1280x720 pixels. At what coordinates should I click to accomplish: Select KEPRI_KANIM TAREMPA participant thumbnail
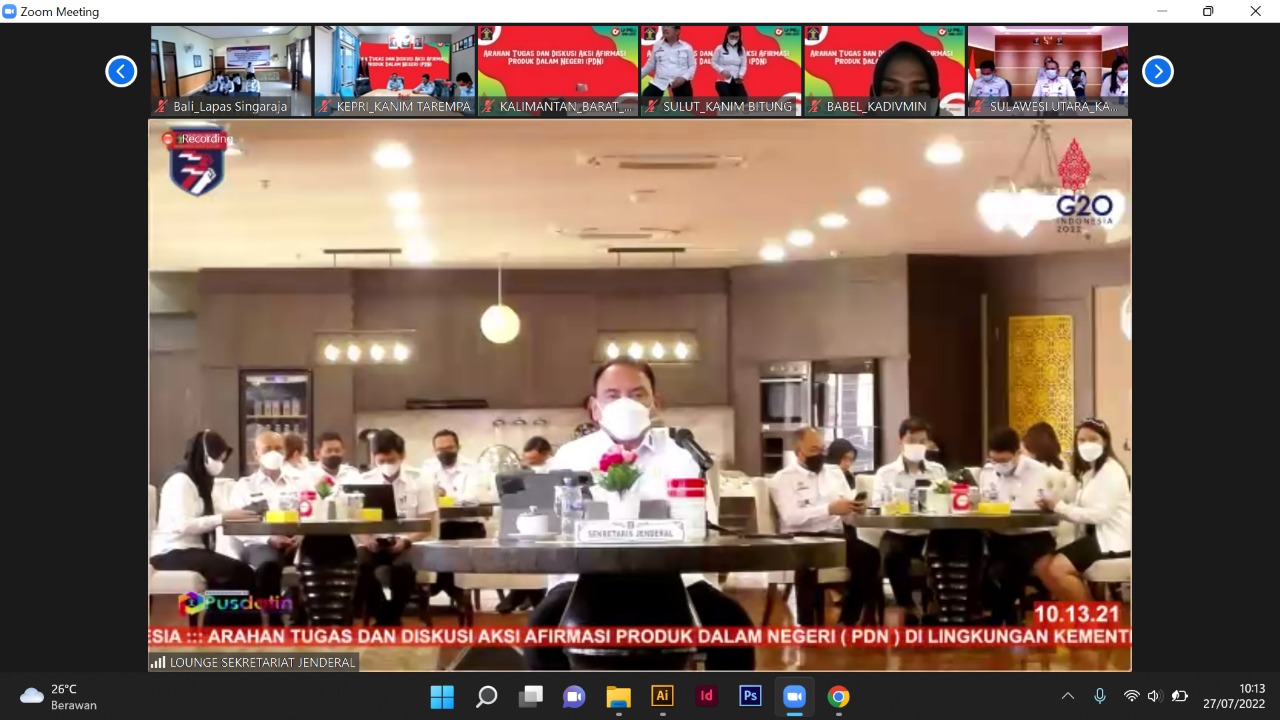(x=394, y=70)
